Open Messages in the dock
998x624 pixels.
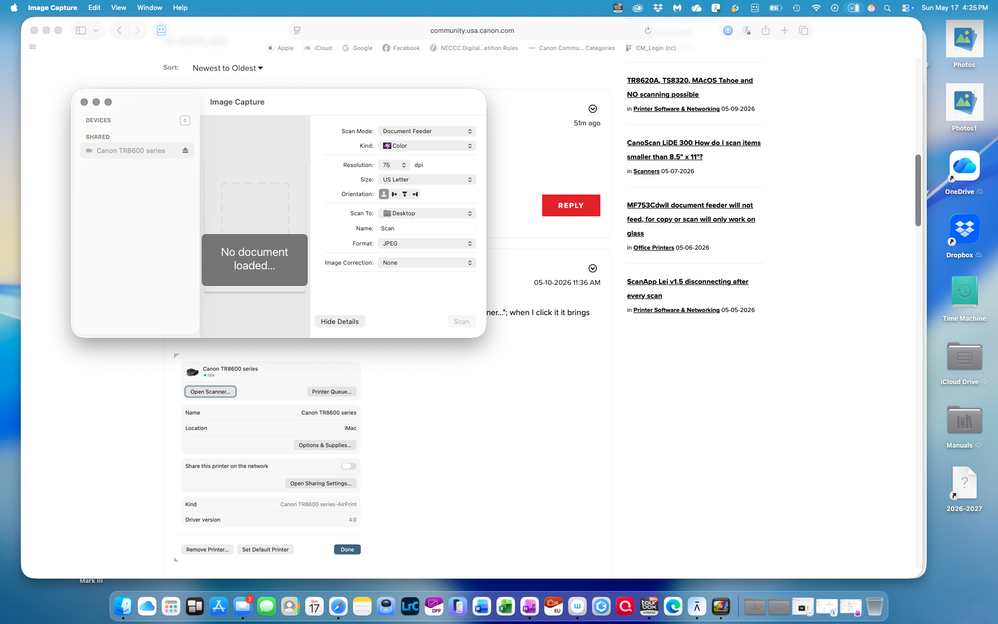[x=266, y=606]
